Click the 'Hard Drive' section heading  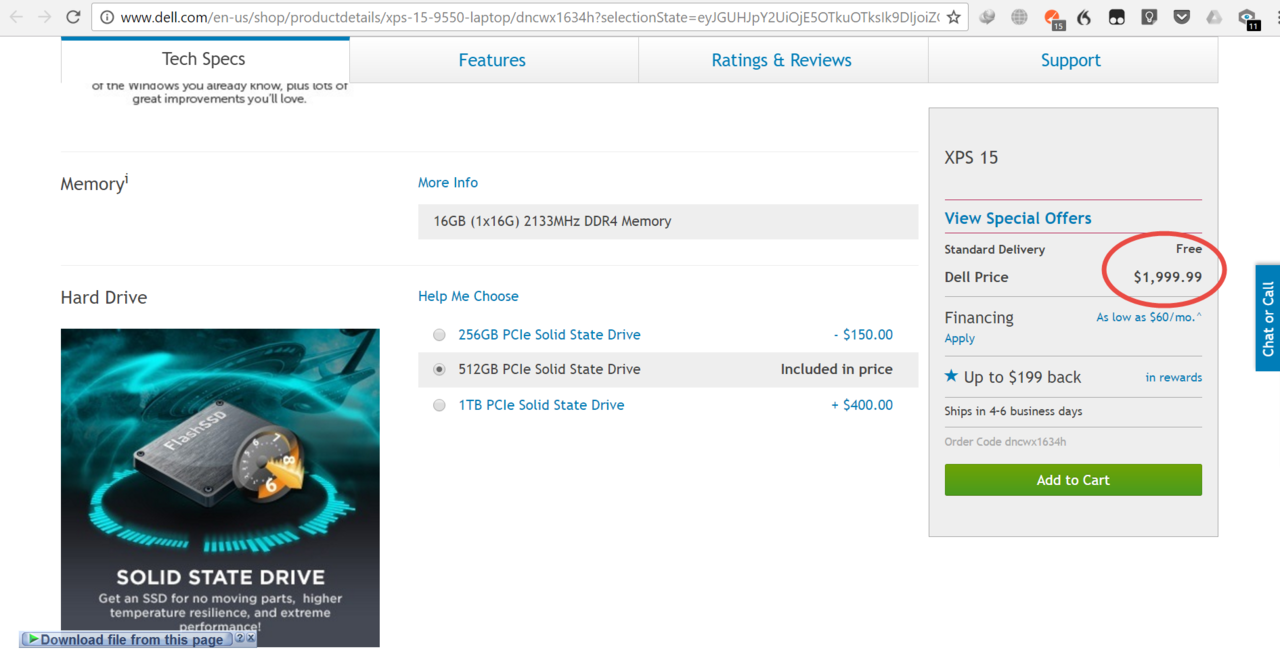[104, 297]
